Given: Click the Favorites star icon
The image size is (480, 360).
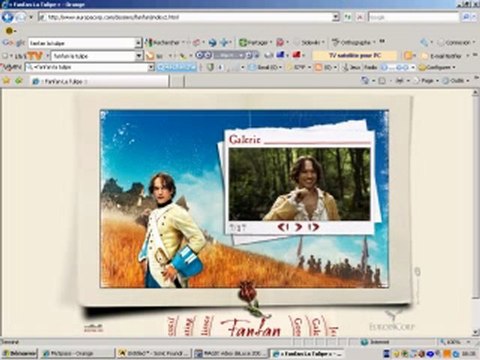Looking at the screenshot, I should [6, 80].
